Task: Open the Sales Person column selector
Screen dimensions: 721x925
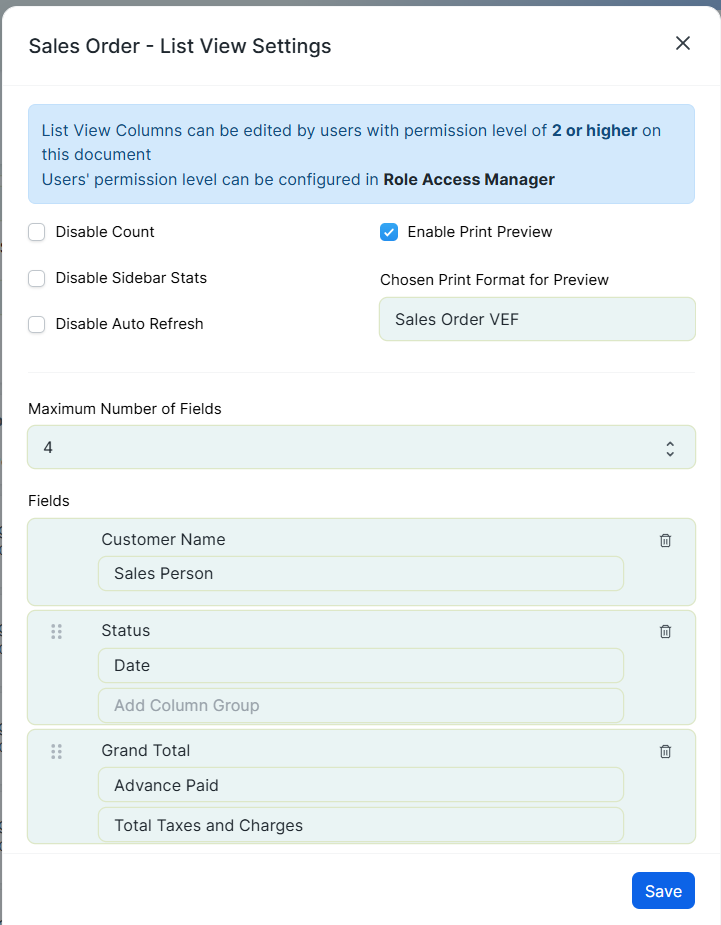Action: [360, 573]
